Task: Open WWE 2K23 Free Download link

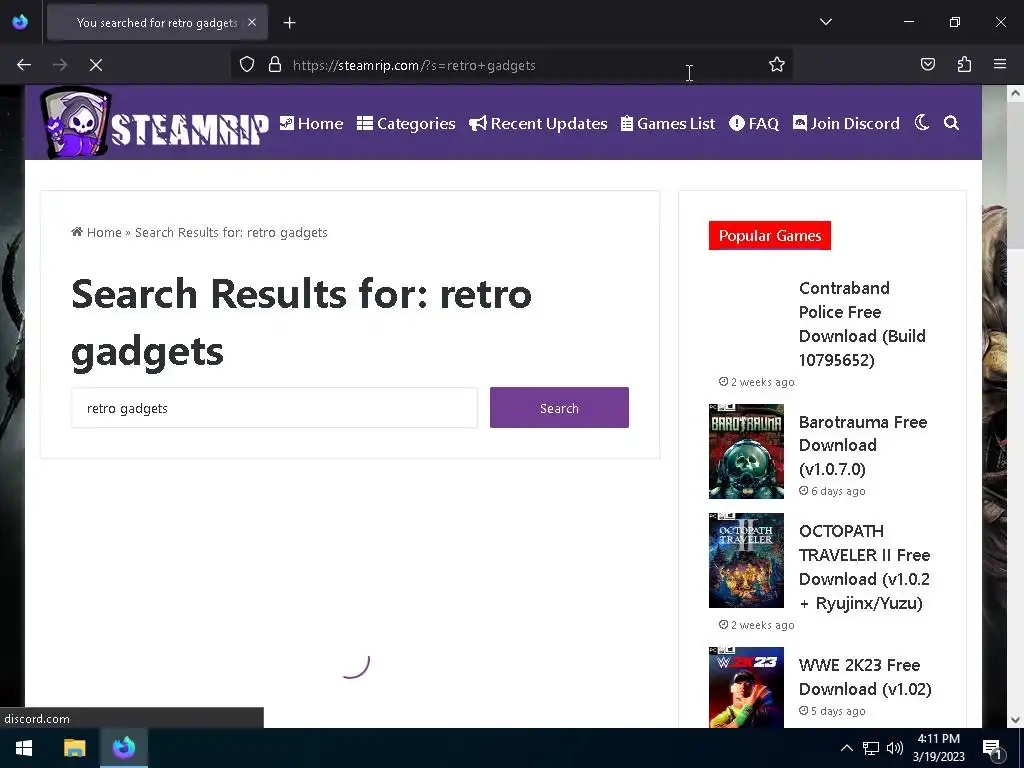Action: [x=865, y=677]
